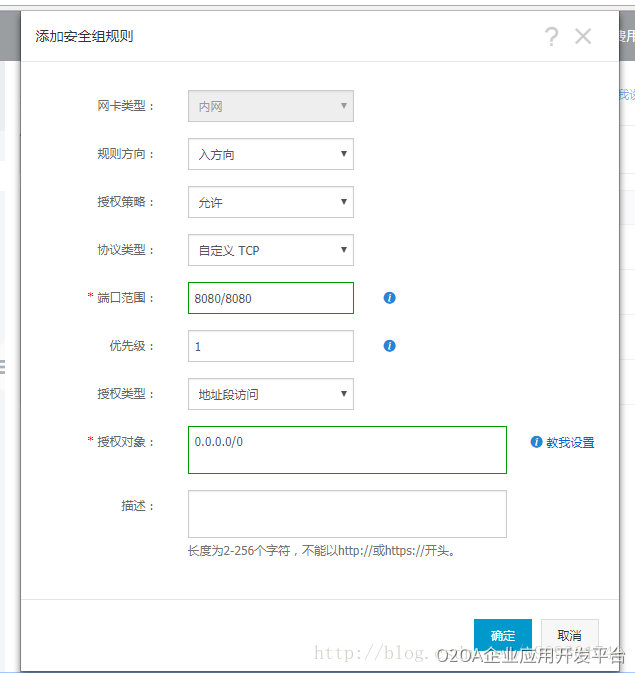635x673 pixels.
Task: Click info icon next to 优先级 field
Action: (x=390, y=346)
